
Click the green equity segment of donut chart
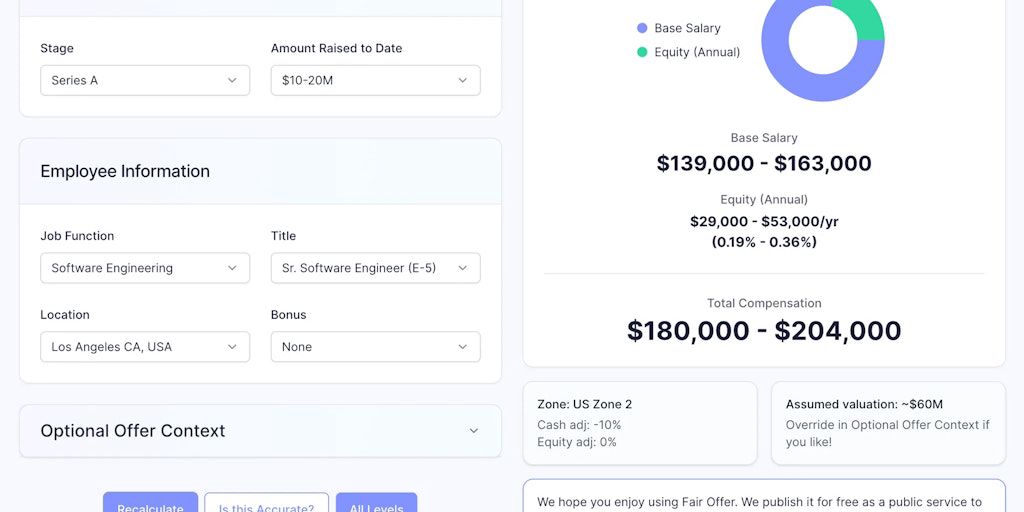(x=860, y=18)
